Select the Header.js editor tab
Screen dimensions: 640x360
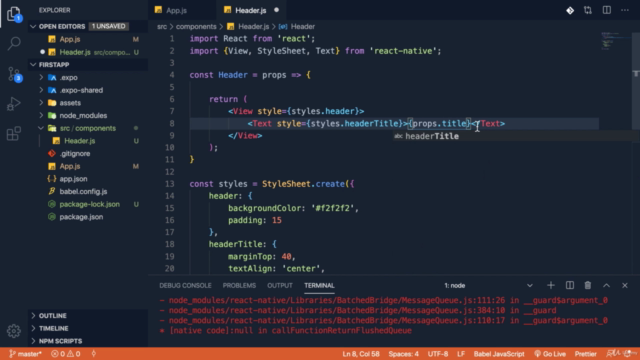251,10
